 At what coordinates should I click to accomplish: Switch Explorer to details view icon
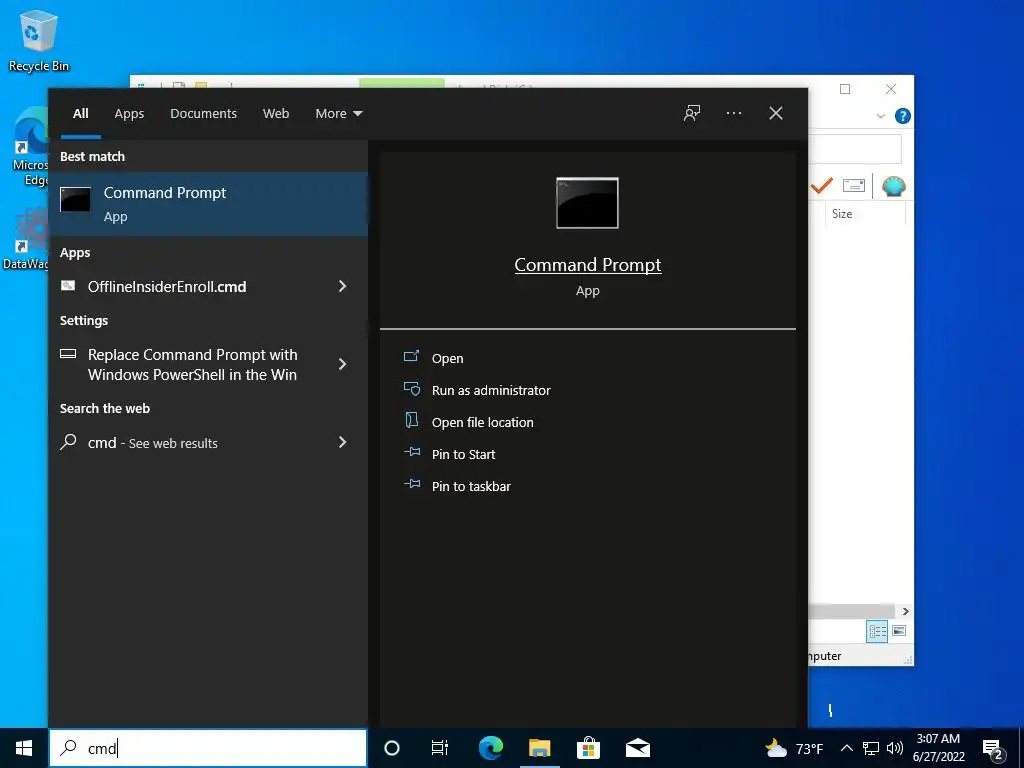click(877, 631)
